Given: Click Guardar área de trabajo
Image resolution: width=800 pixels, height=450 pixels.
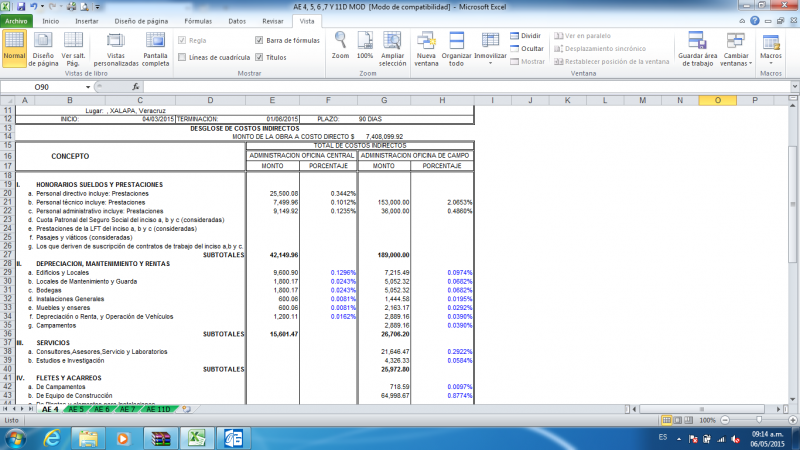Looking at the screenshot, I should 695,47.
